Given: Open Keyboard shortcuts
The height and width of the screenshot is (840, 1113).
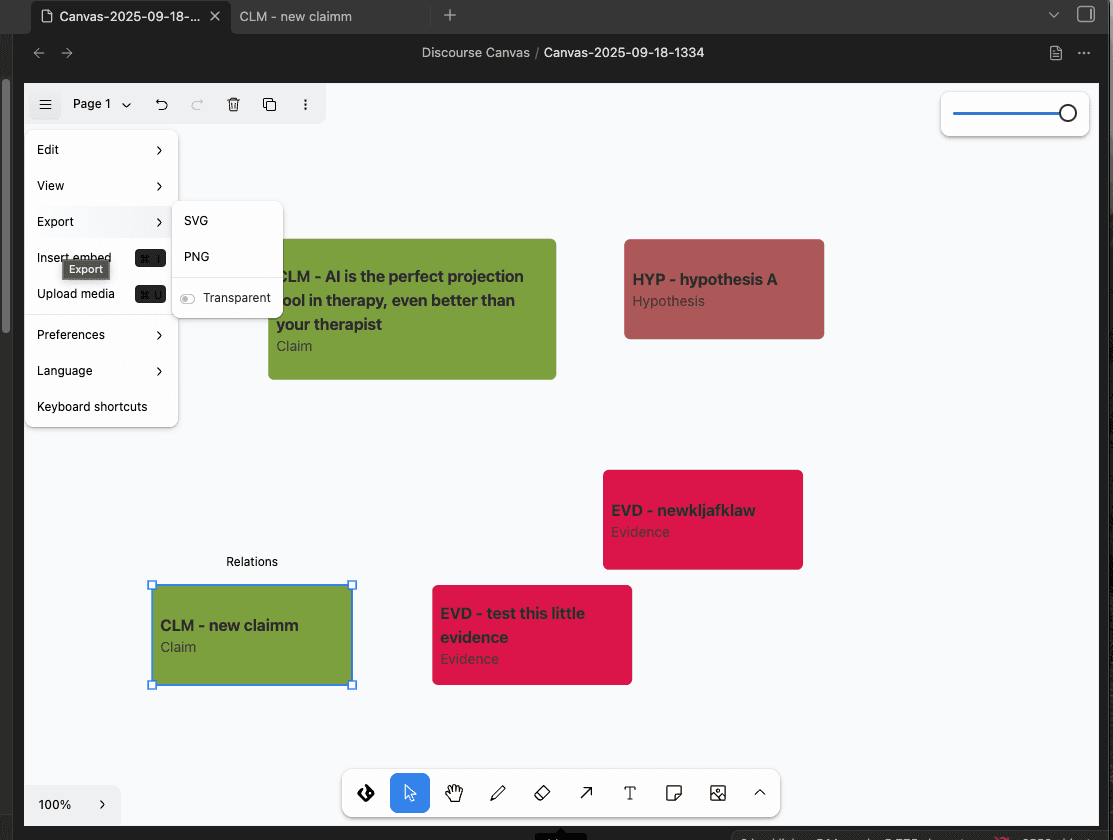Looking at the screenshot, I should coord(91,406).
